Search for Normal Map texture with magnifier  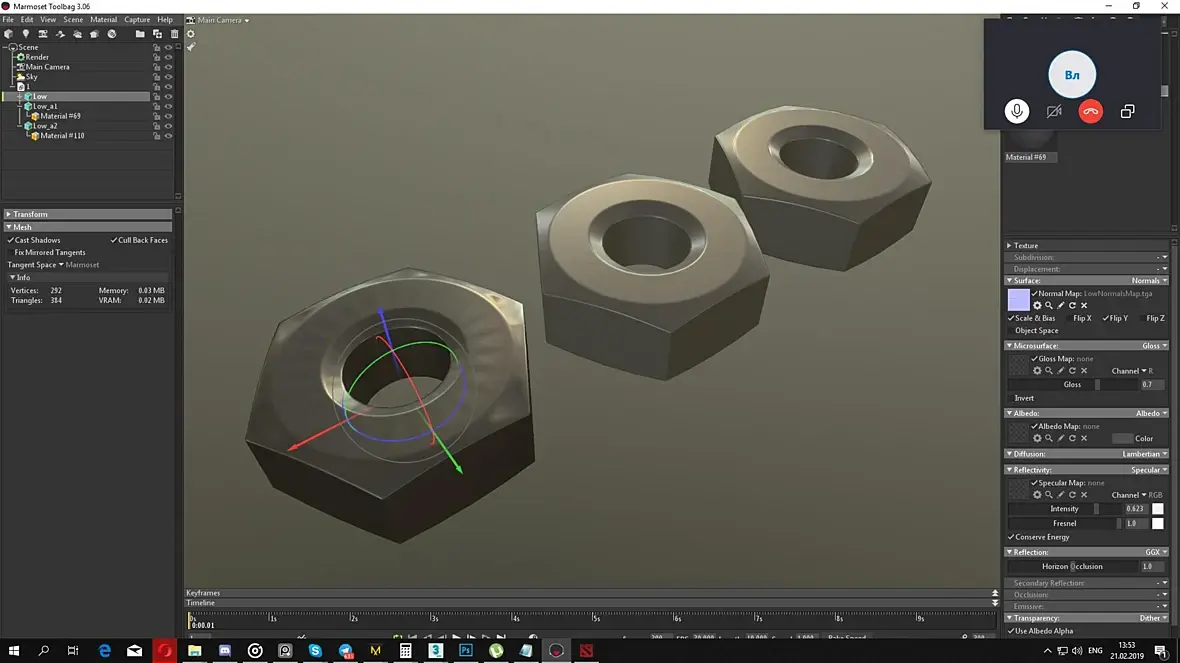(1049, 306)
